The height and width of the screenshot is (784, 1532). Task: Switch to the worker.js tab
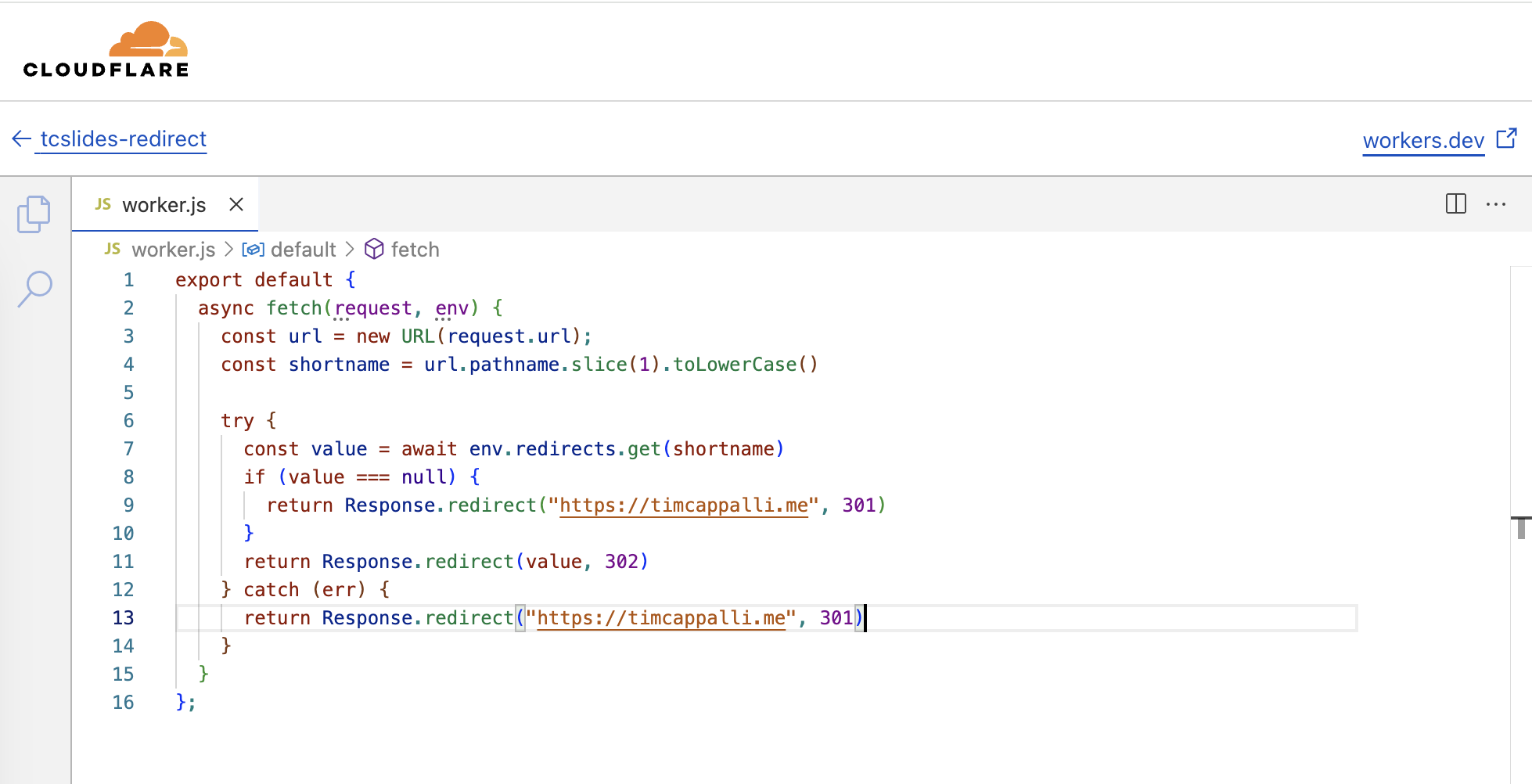(x=164, y=204)
